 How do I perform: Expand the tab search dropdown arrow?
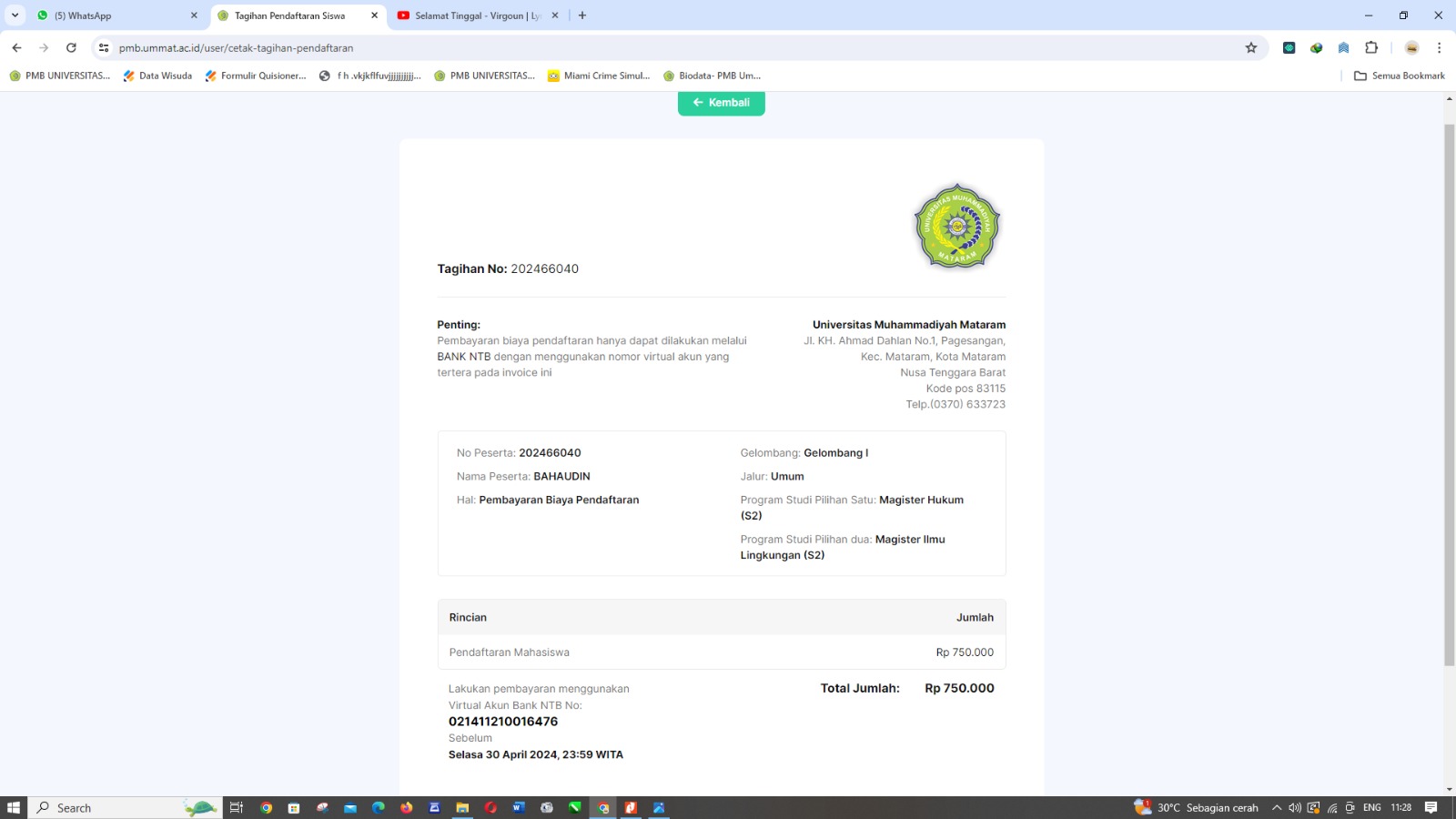tap(15, 15)
